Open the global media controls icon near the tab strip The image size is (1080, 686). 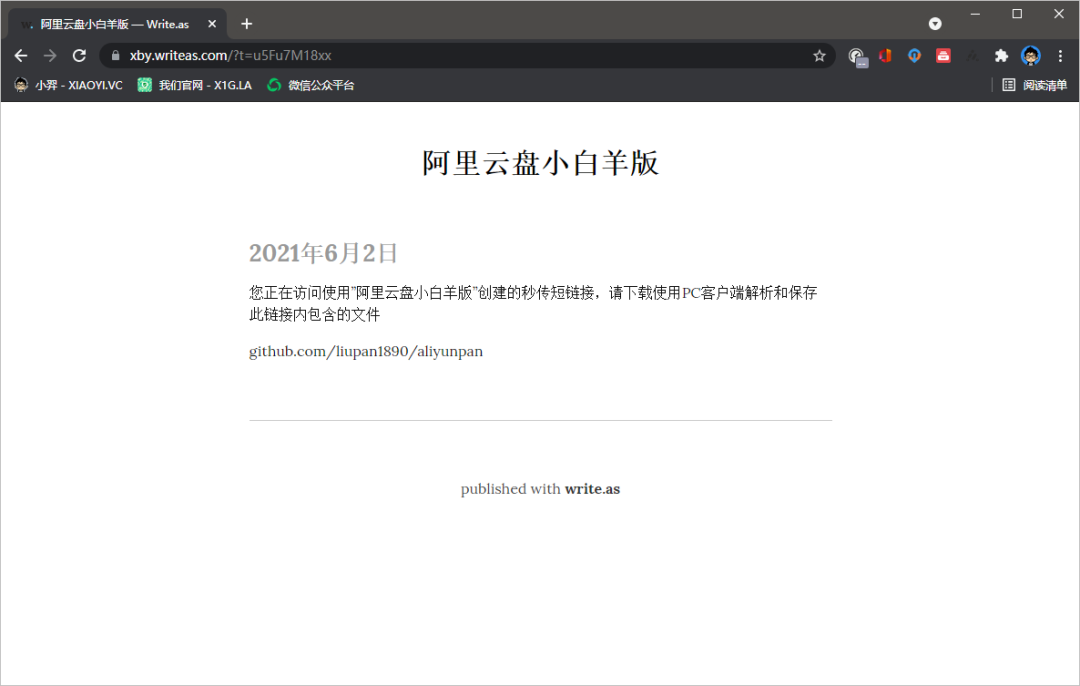pyautogui.click(x=935, y=23)
